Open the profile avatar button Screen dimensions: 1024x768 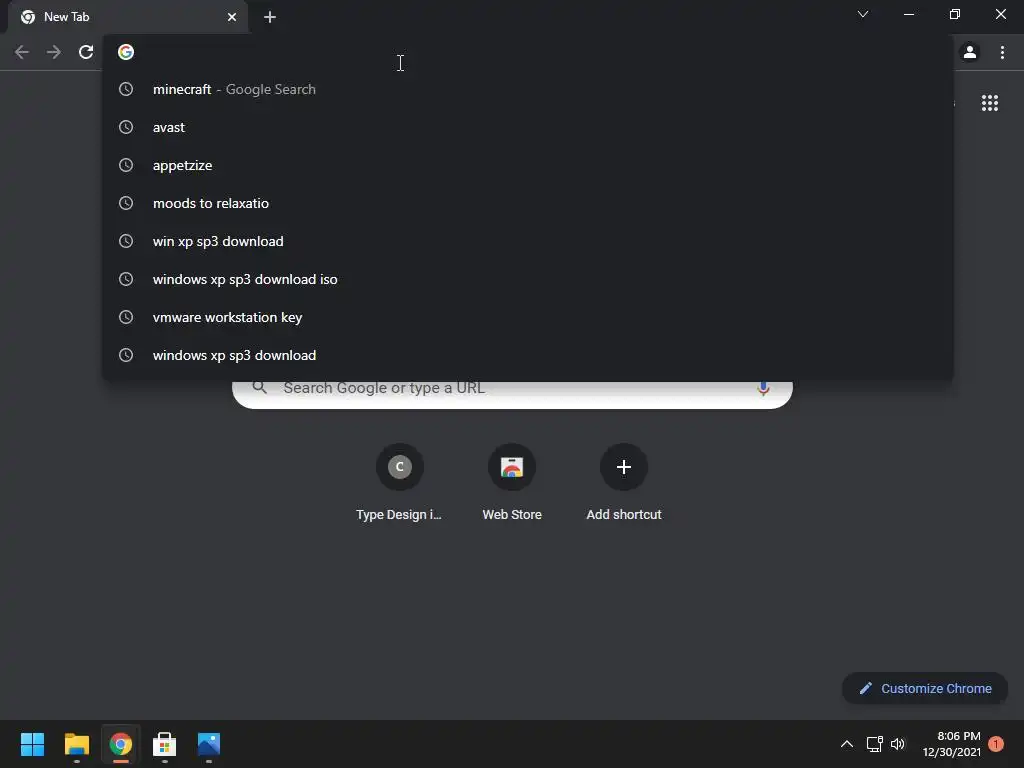[x=970, y=52]
